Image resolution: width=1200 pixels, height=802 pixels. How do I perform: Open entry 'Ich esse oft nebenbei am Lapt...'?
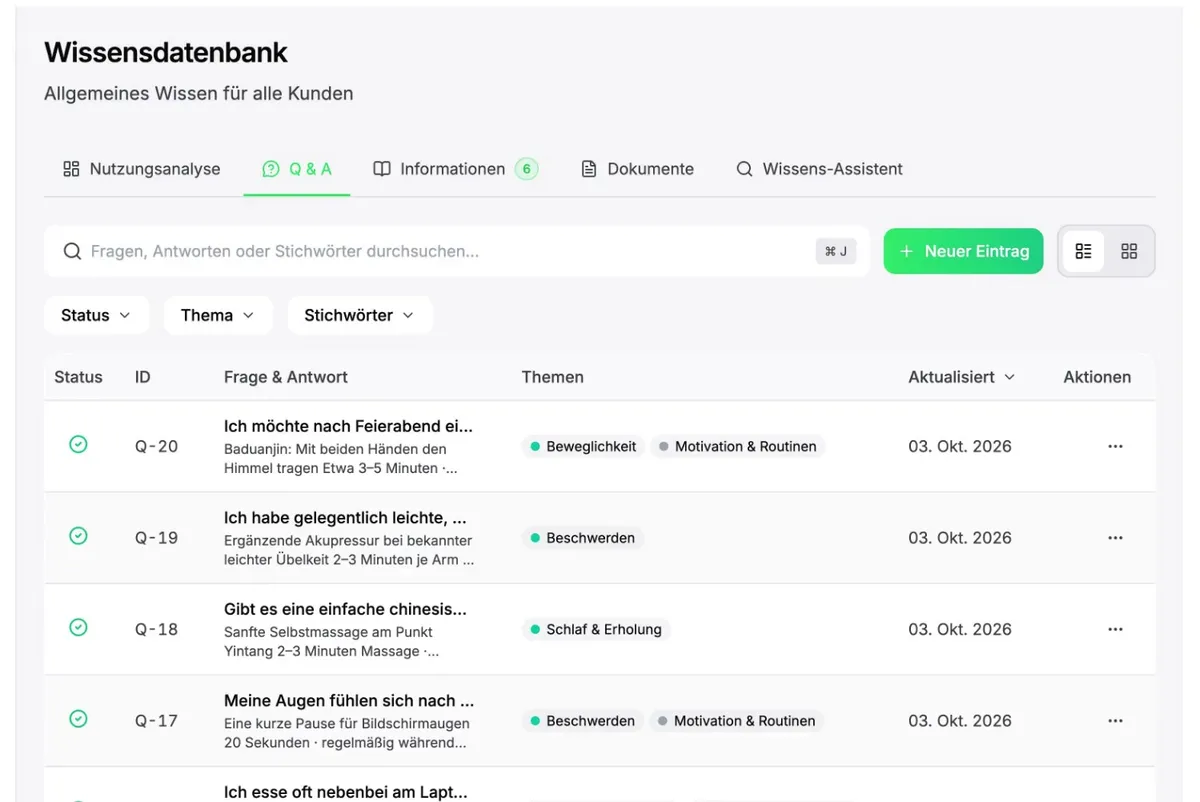click(x=345, y=792)
